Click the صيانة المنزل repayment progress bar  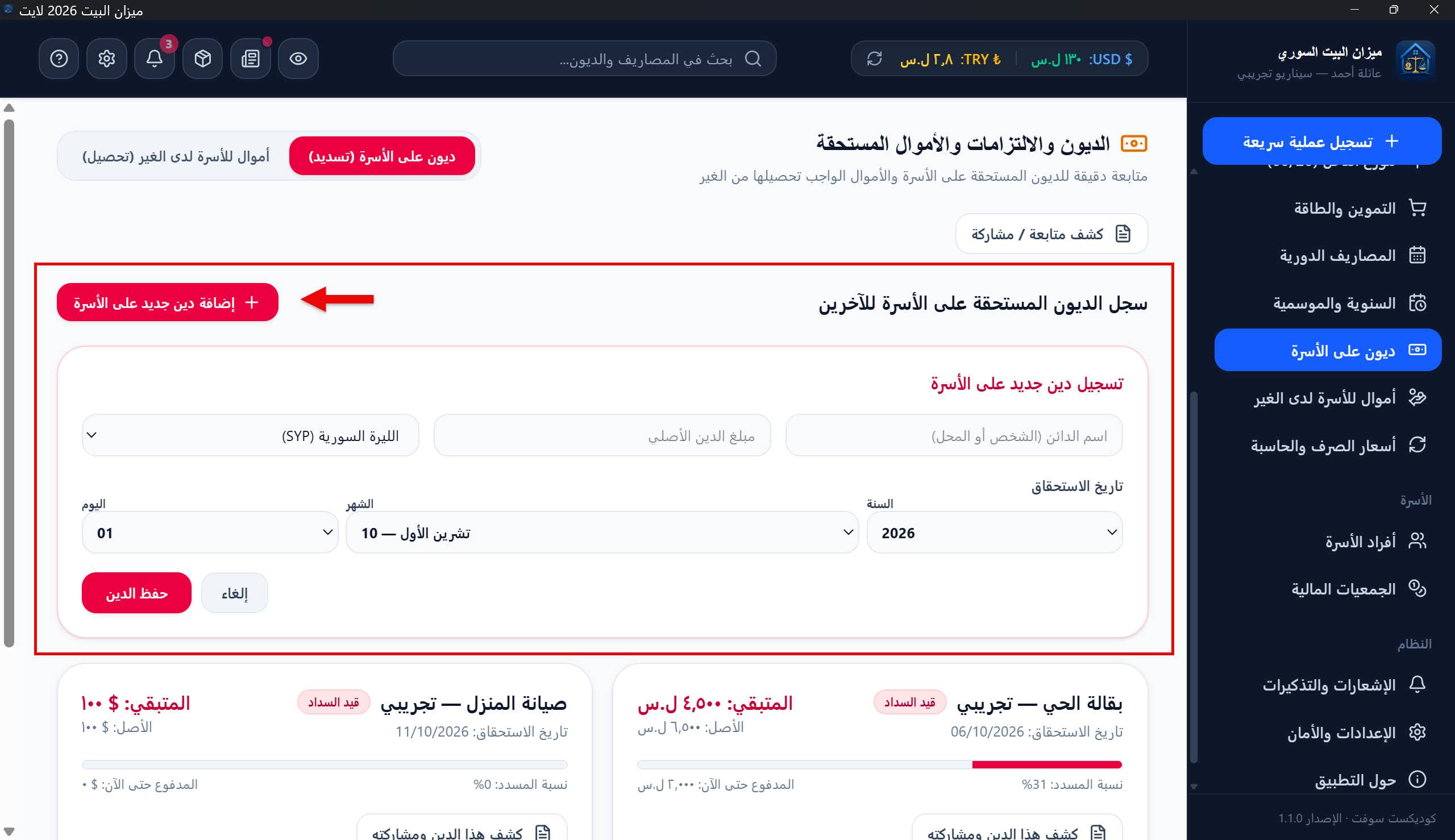[x=325, y=764]
